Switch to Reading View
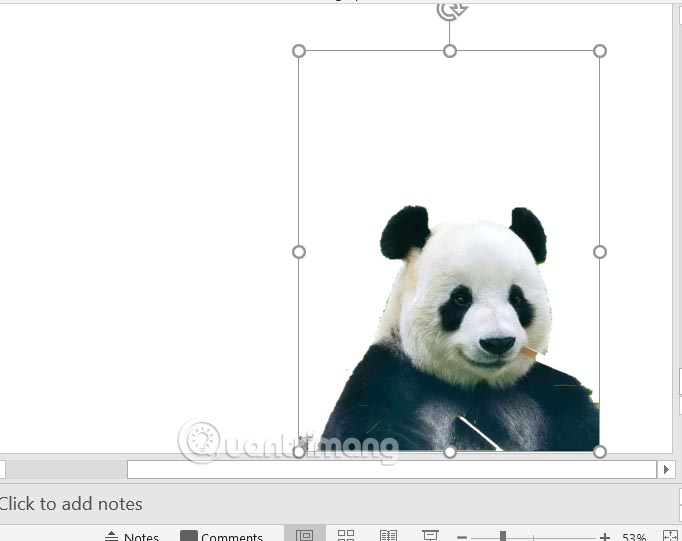 388,535
